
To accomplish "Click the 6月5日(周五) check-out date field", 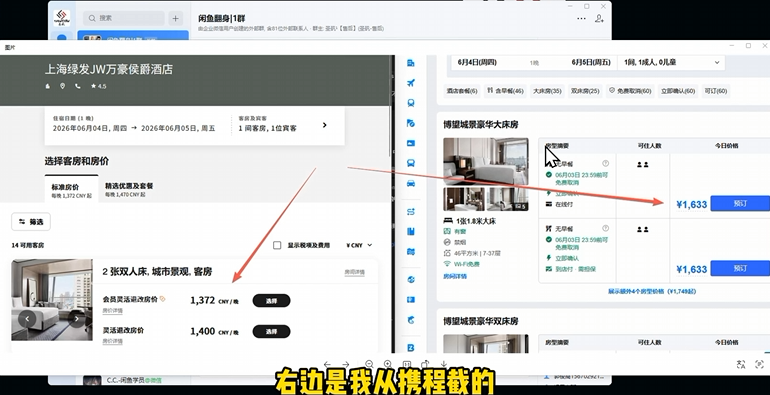I will pyautogui.click(x=591, y=62).
